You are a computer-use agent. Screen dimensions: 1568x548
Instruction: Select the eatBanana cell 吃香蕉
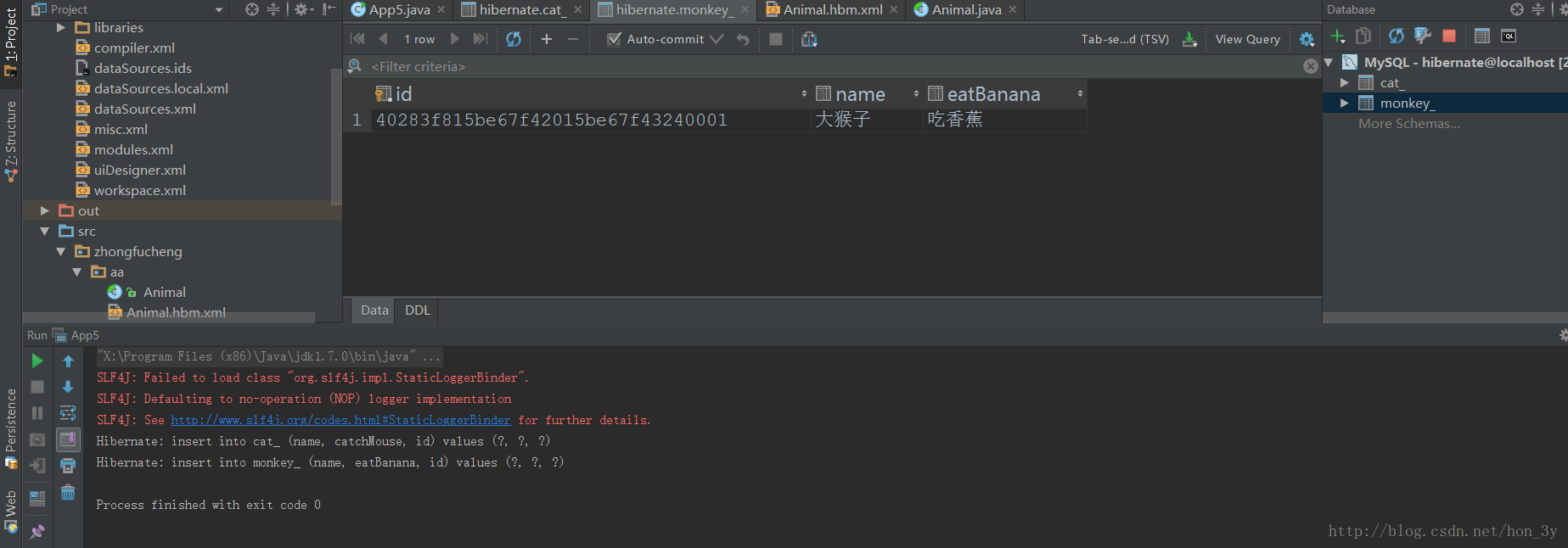[x=1005, y=120]
